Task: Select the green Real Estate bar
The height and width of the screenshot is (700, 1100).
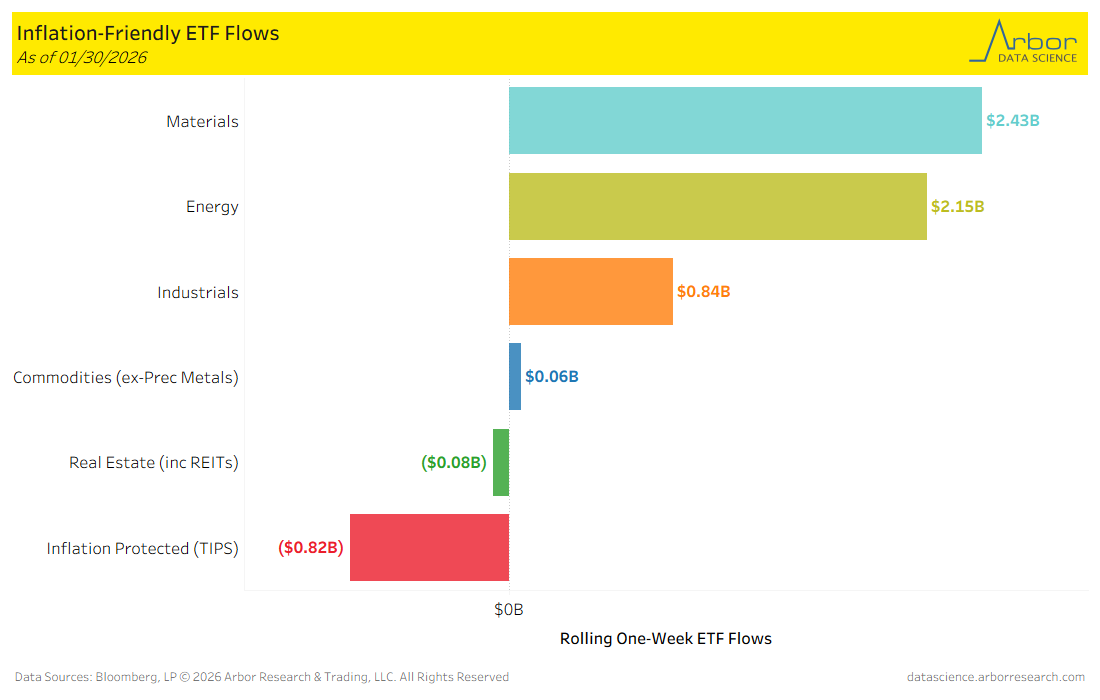Action: [x=501, y=462]
